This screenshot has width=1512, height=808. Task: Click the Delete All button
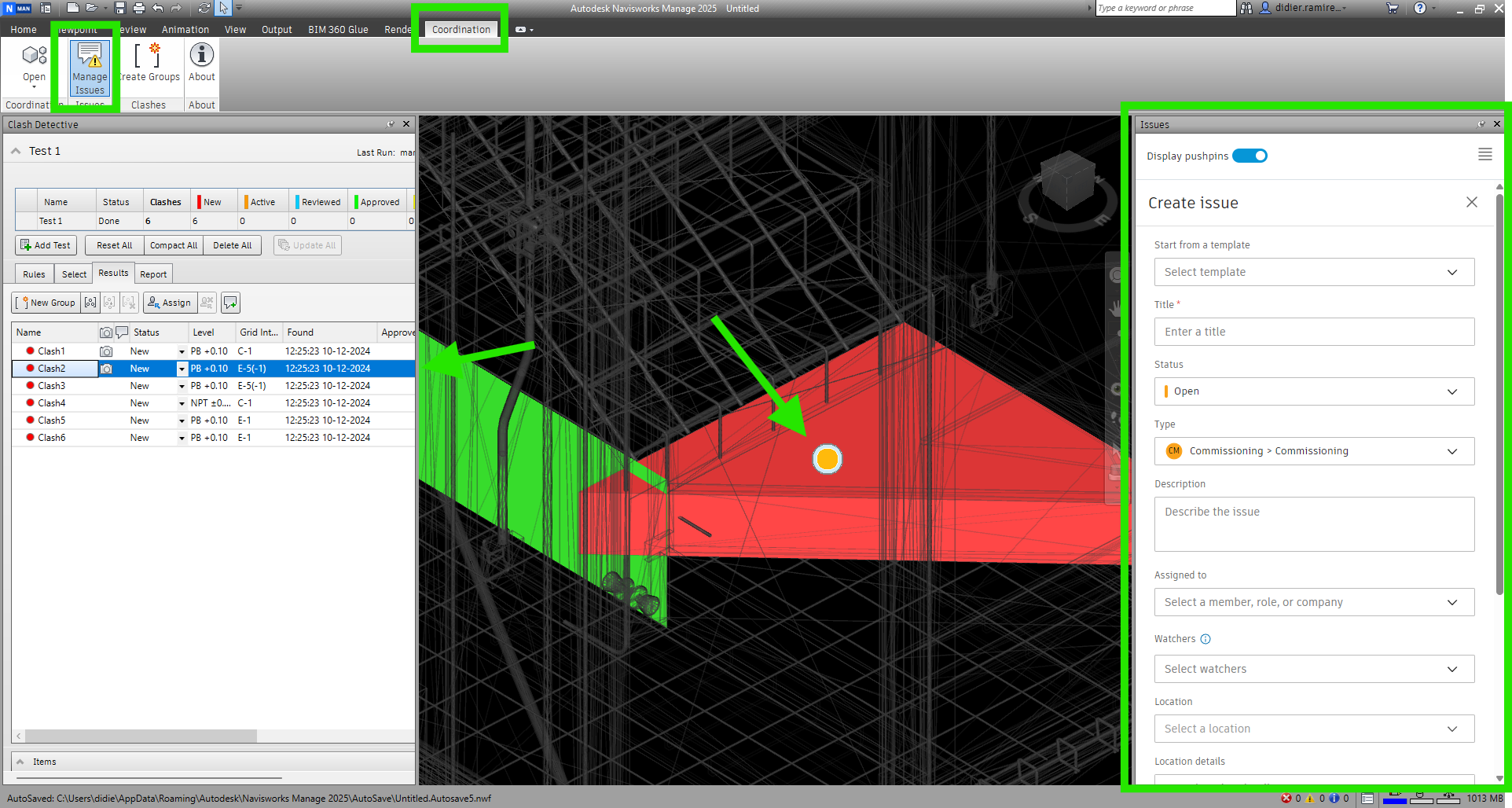(232, 245)
